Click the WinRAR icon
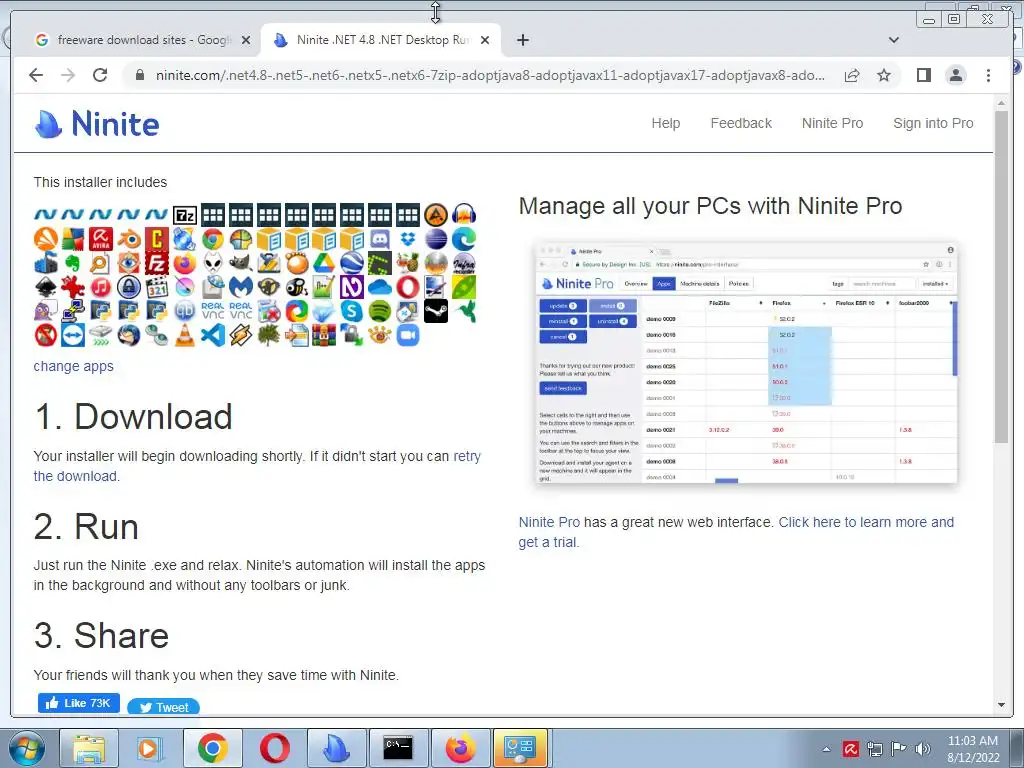The height and width of the screenshot is (768, 1024). [x=324, y=336]
